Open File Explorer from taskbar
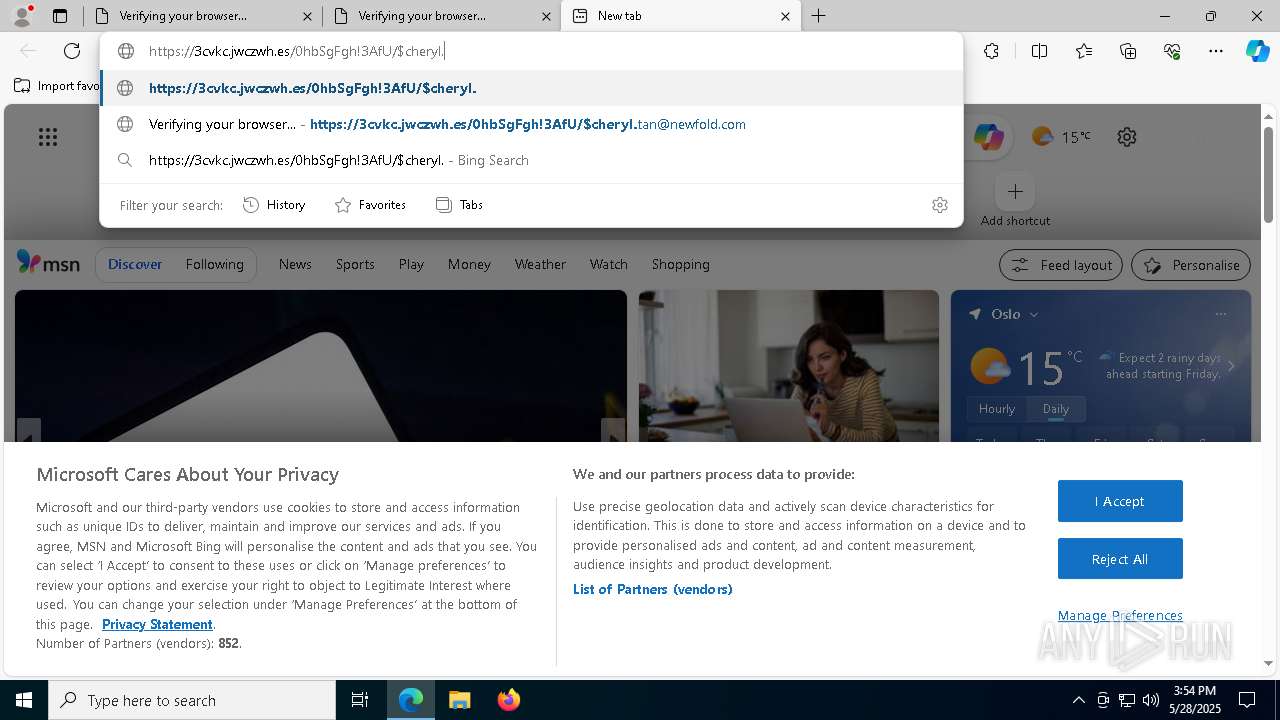Viewport: 1280px width, 720px height. pos(459,700)
